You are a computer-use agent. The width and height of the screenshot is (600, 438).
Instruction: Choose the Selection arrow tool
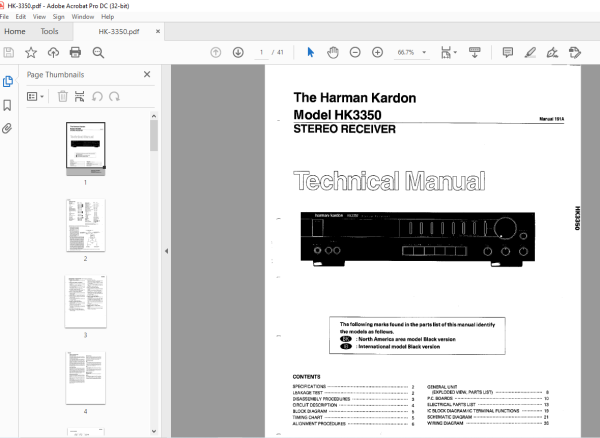(311, 52)
